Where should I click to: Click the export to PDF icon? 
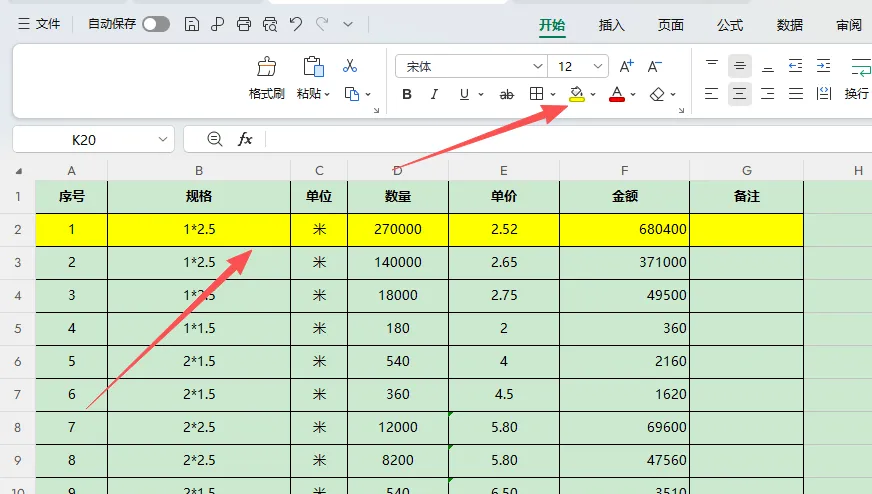tap(217, 24)
